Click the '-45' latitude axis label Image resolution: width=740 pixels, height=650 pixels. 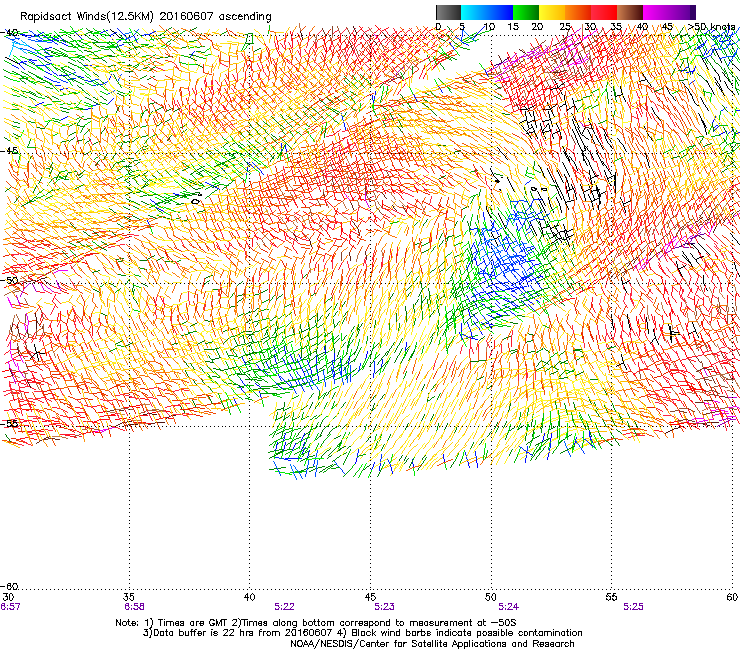(9, 151)
